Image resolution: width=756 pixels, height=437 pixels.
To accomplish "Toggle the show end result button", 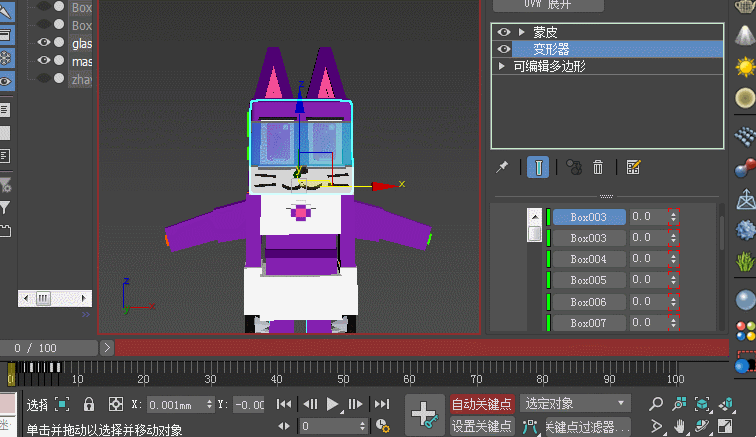I will (x=538, y=167).
